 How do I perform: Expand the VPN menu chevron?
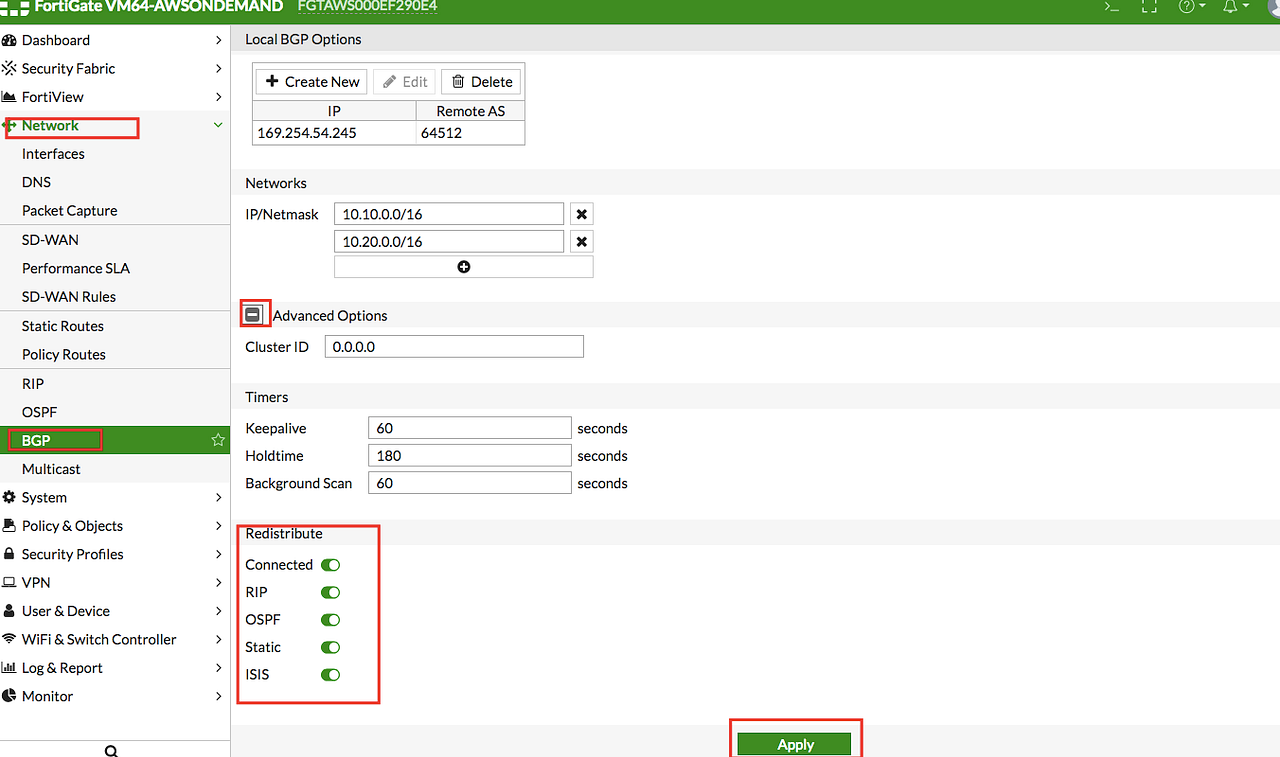click(x=218, y=583)
